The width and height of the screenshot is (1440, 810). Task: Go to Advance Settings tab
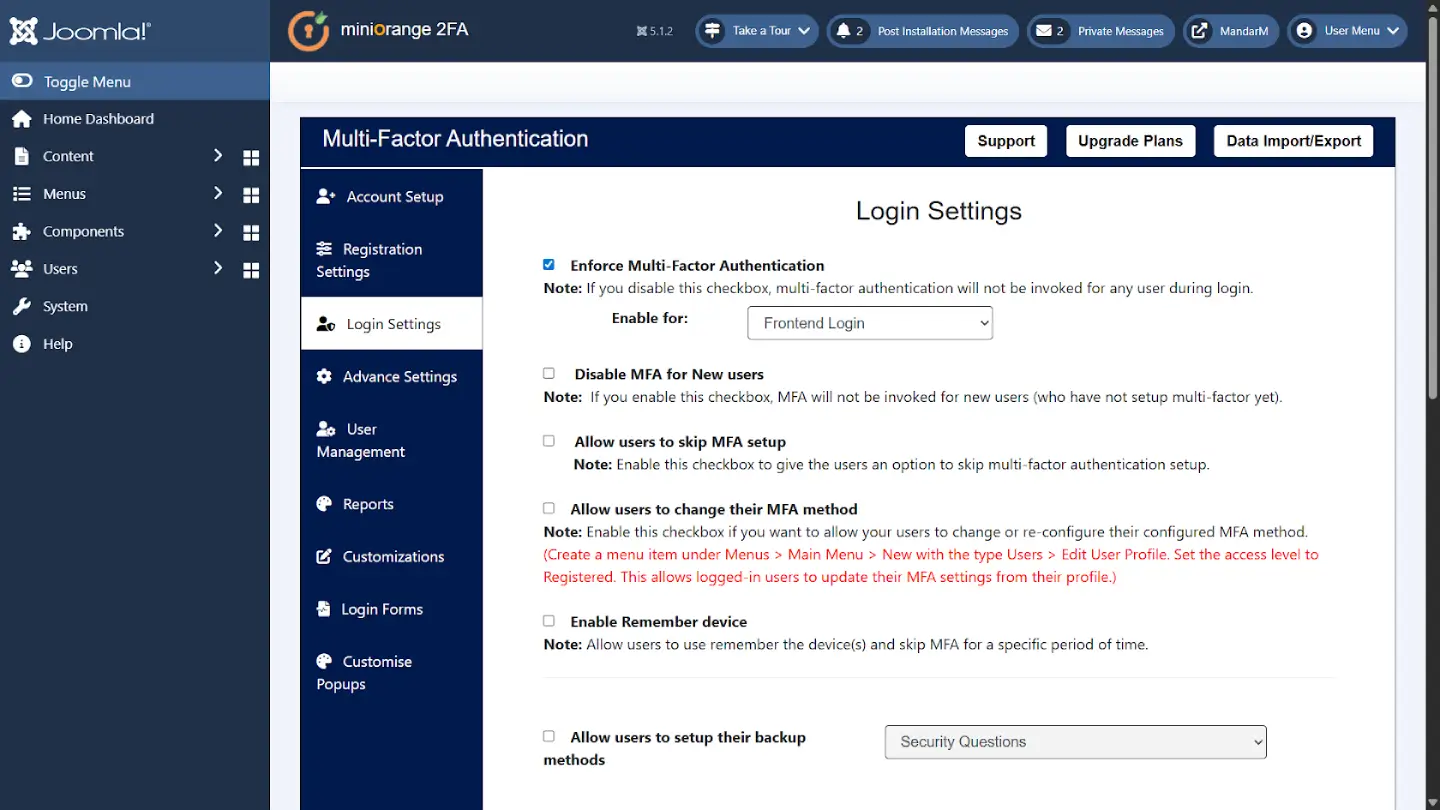coord(392,377)
